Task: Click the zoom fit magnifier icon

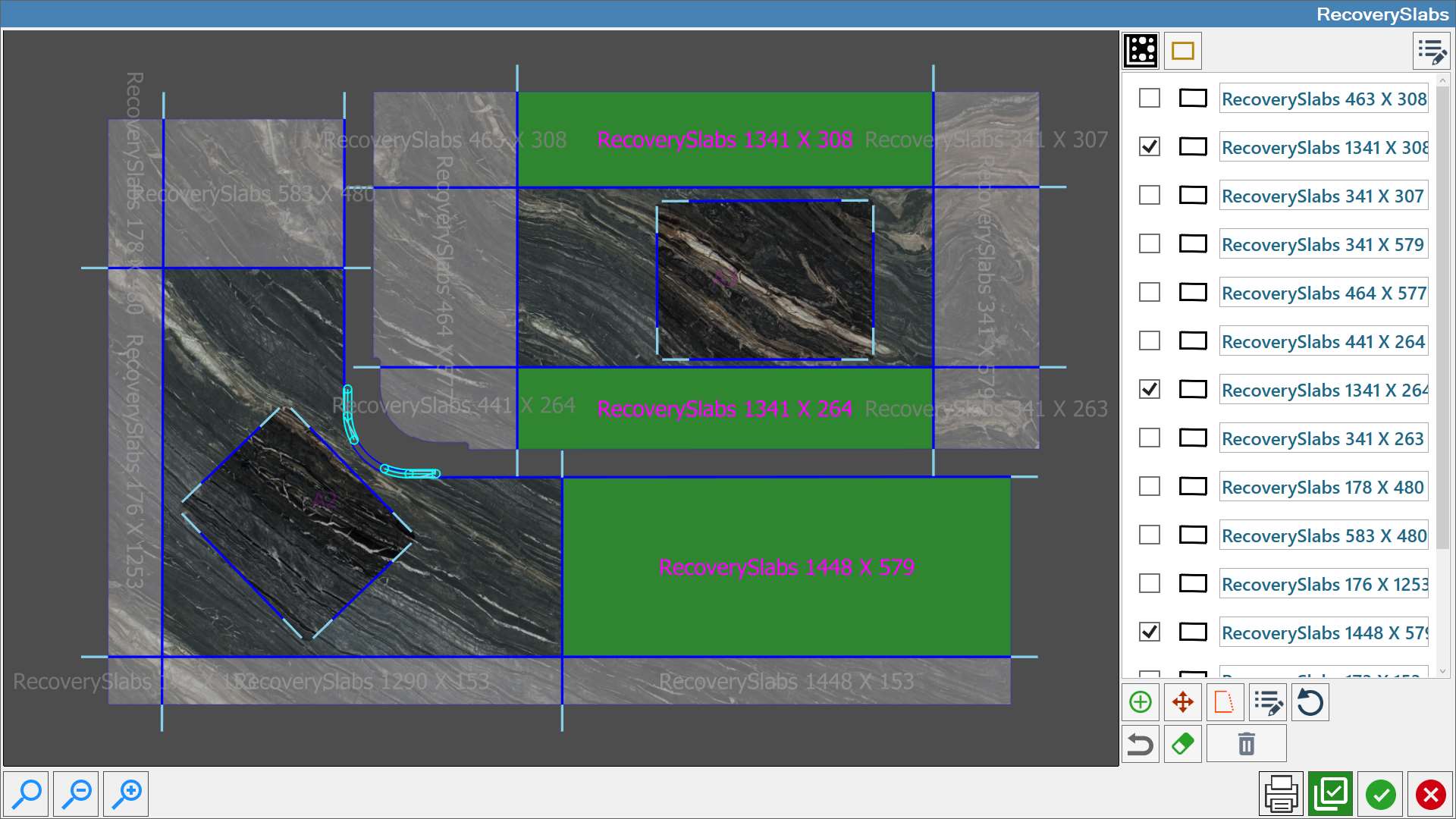Action: [x=27, y=794]
